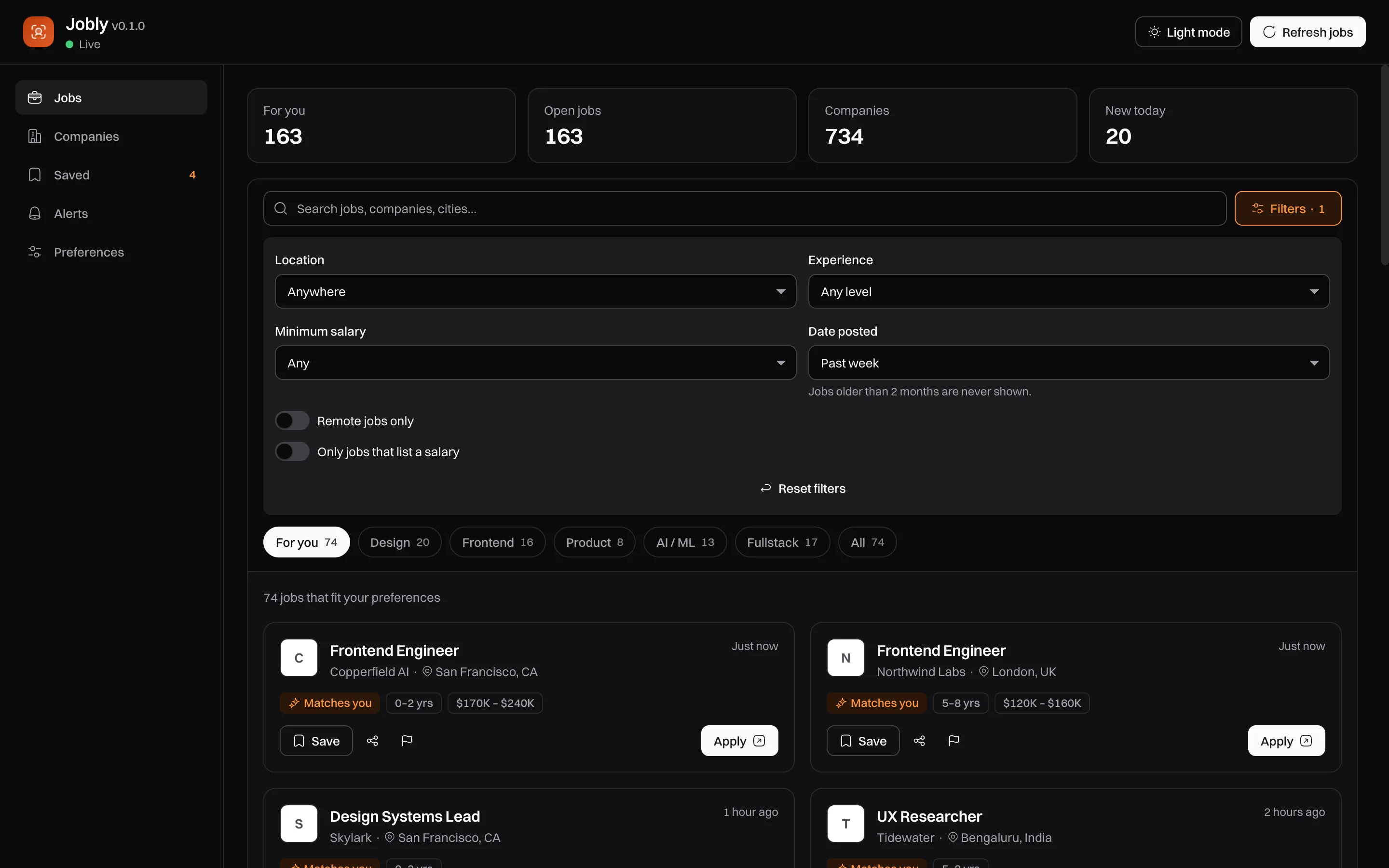Click the briefcase icon beside Jobs
The height and width of the screenshot is (868, 1389).
pos(35,97)
